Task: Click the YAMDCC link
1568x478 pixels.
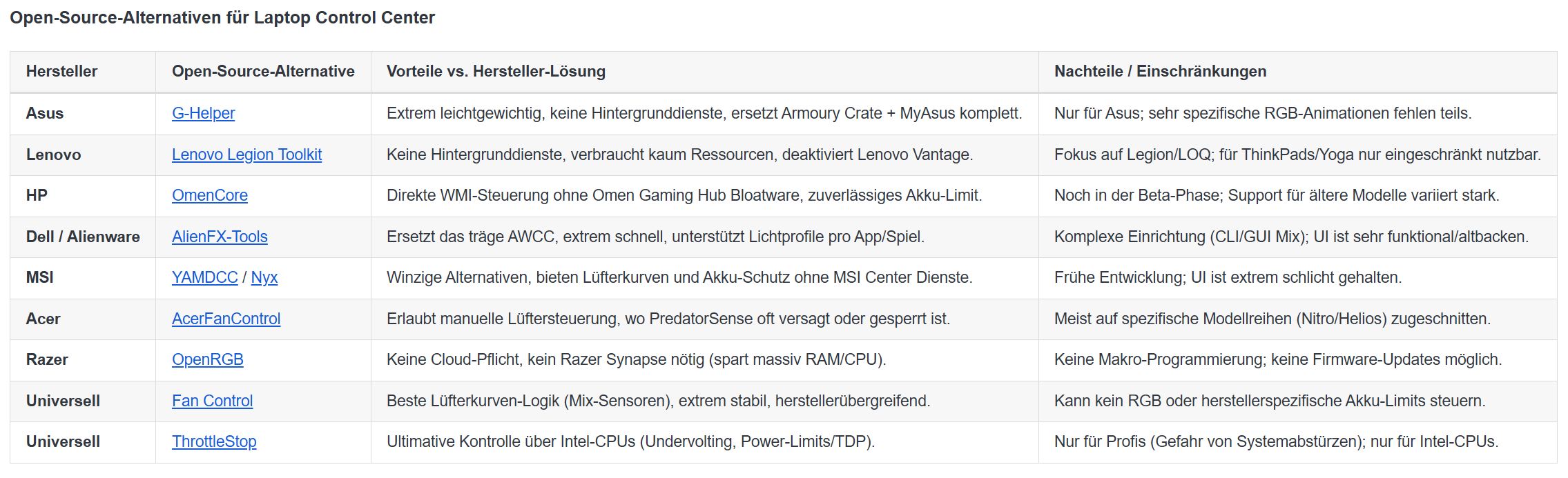Action: pos(204,277)
